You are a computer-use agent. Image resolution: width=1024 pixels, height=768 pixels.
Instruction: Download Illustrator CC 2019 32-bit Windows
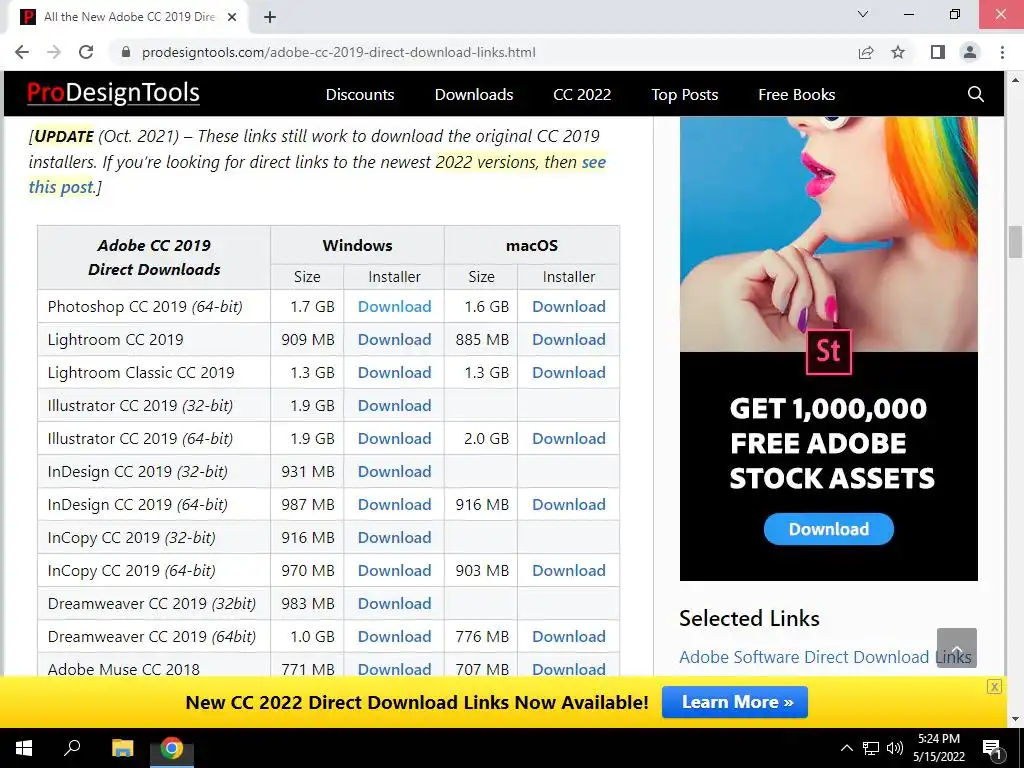click(394, 406)
